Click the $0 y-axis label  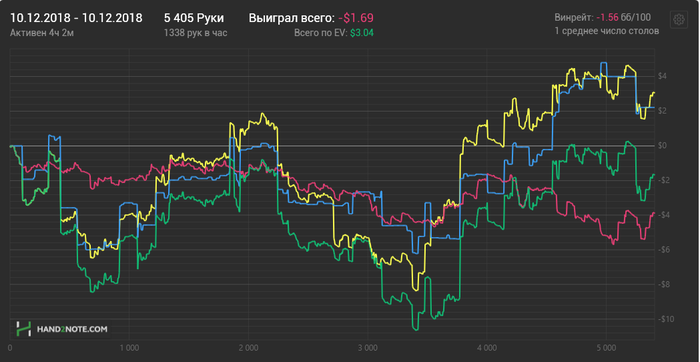(x=662, y=146)
